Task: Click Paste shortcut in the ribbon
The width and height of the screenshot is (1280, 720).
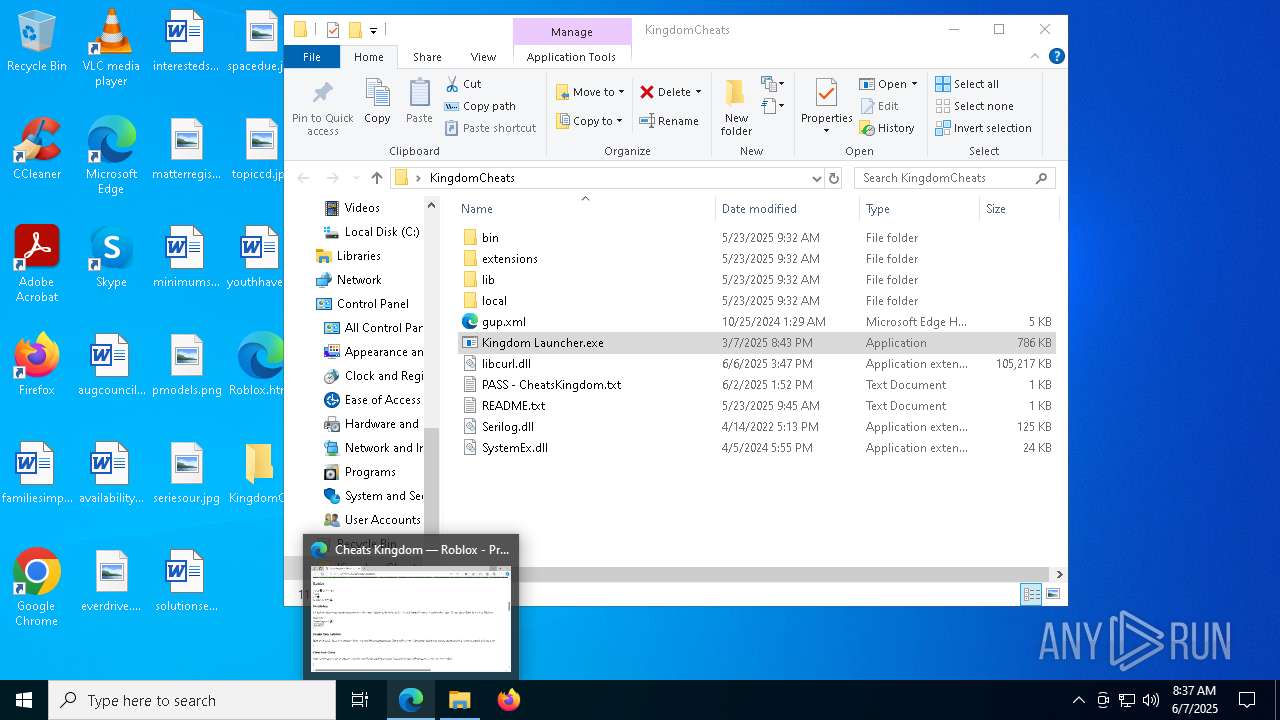Action: pos(490,128)
